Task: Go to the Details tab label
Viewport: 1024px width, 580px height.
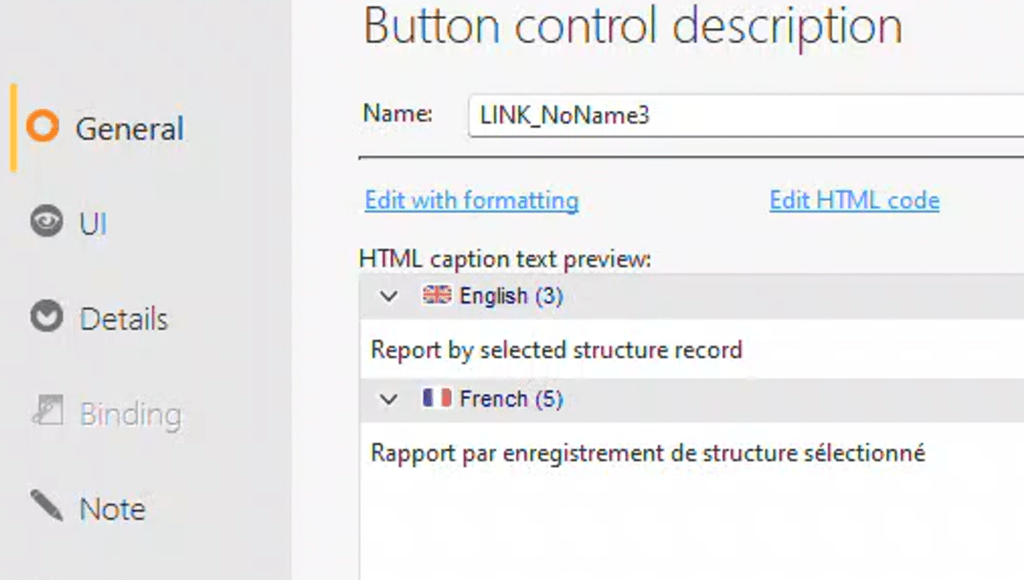Action: [124, 319]
